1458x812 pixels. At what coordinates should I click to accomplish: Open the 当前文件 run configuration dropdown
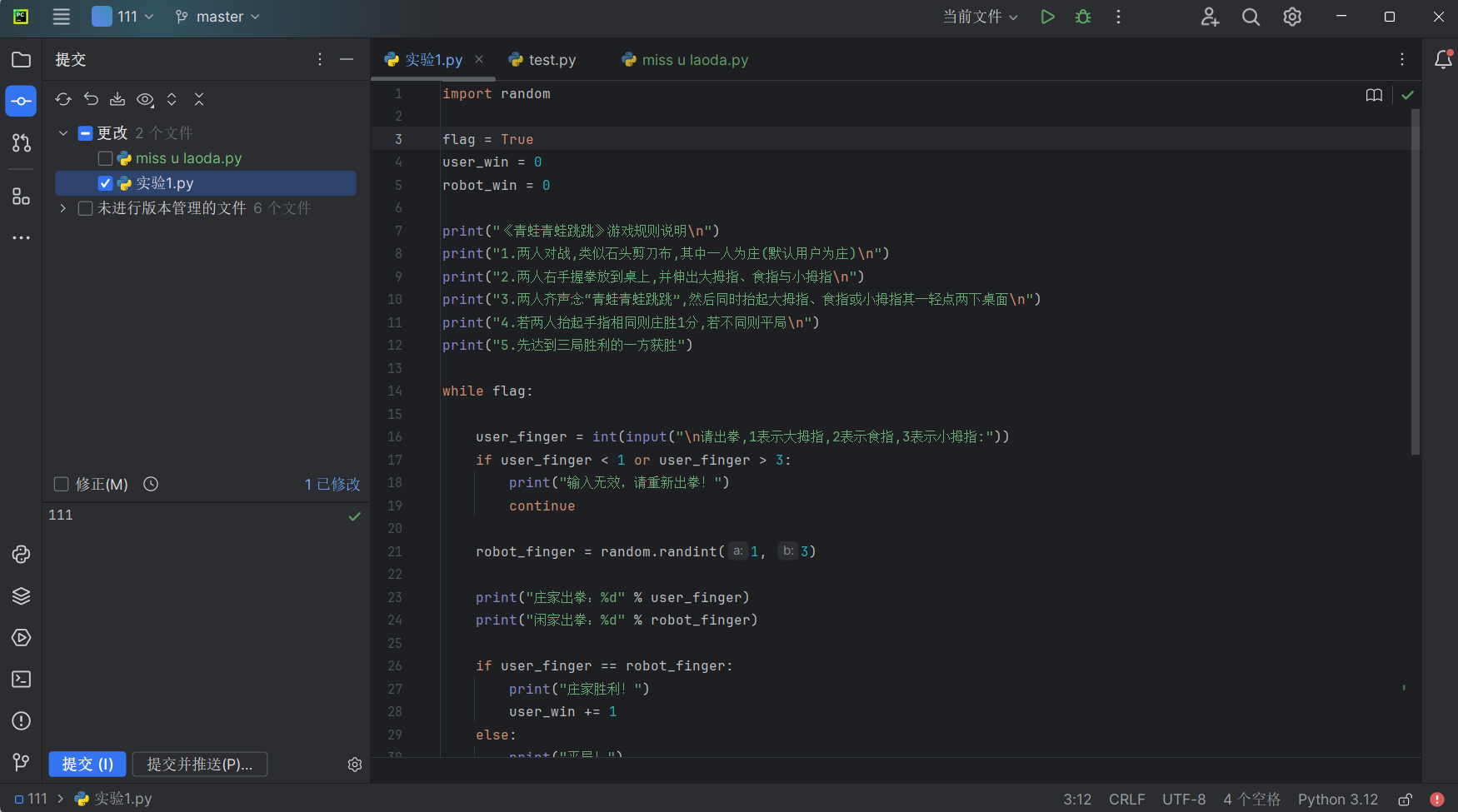pos(980,17)
